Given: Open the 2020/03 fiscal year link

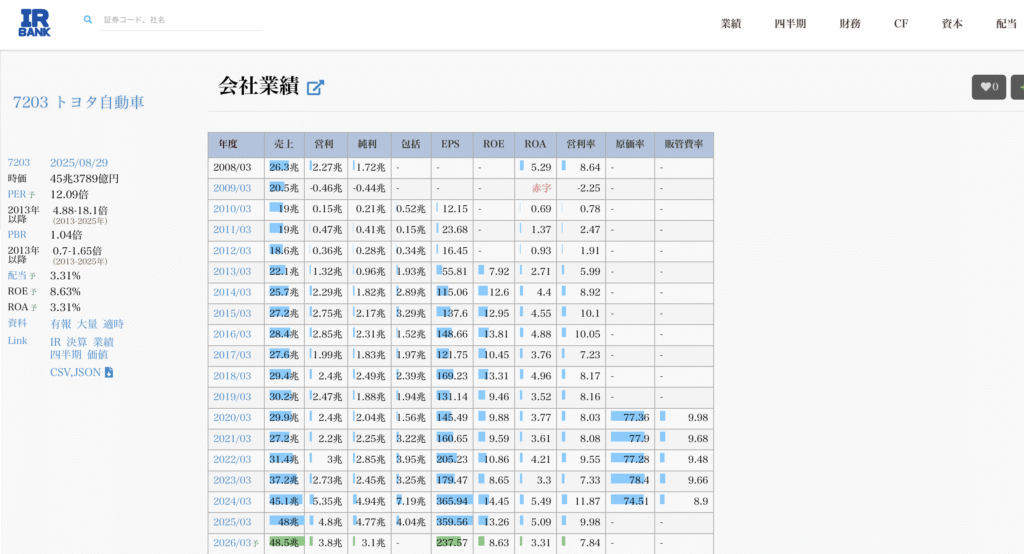Looking at the screenshot, I should click(232, 418).
